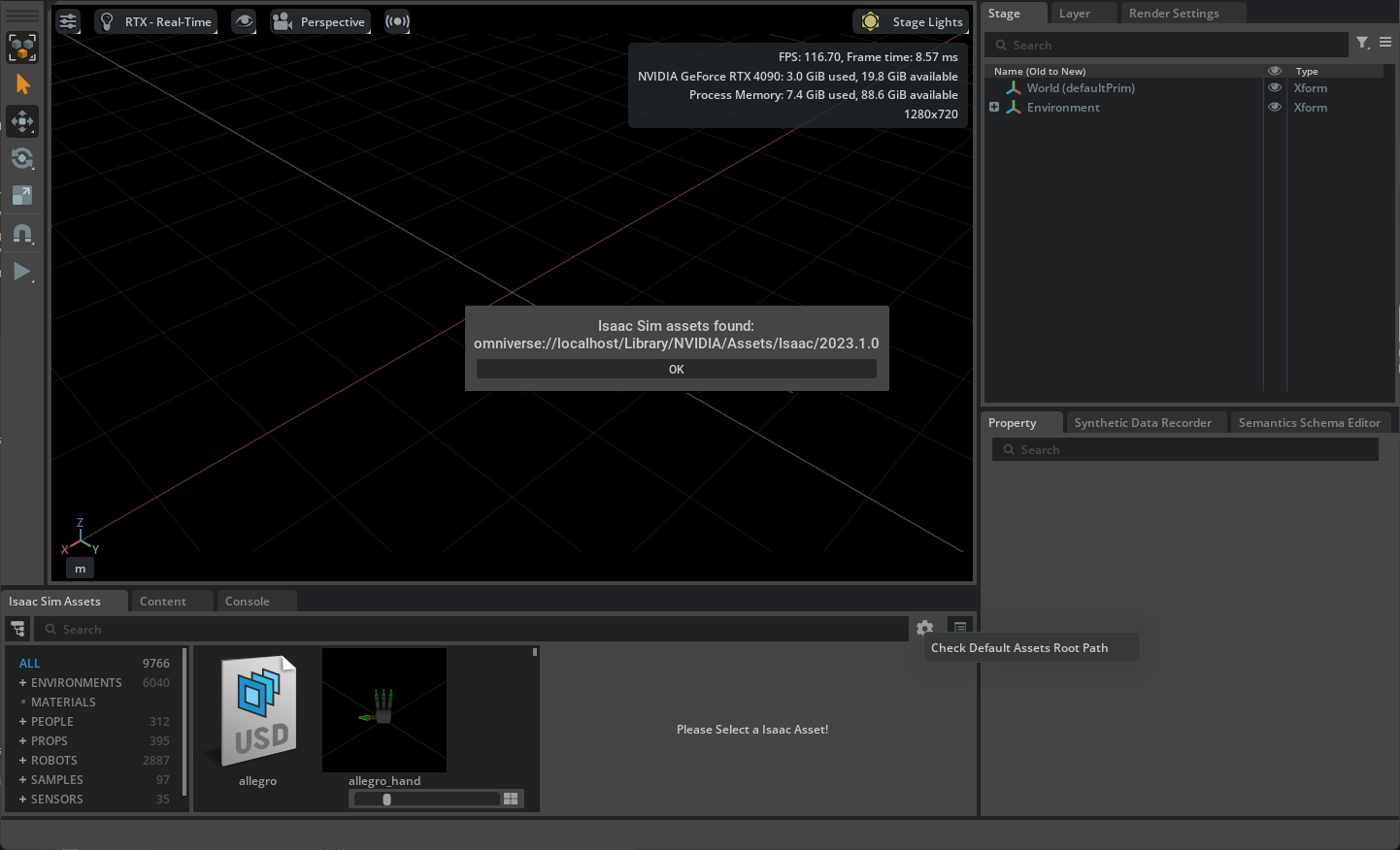This screenshot has width=1400, height=850.
Task: Toggle Environment visibility eye
Action: tap(1274, 107)
